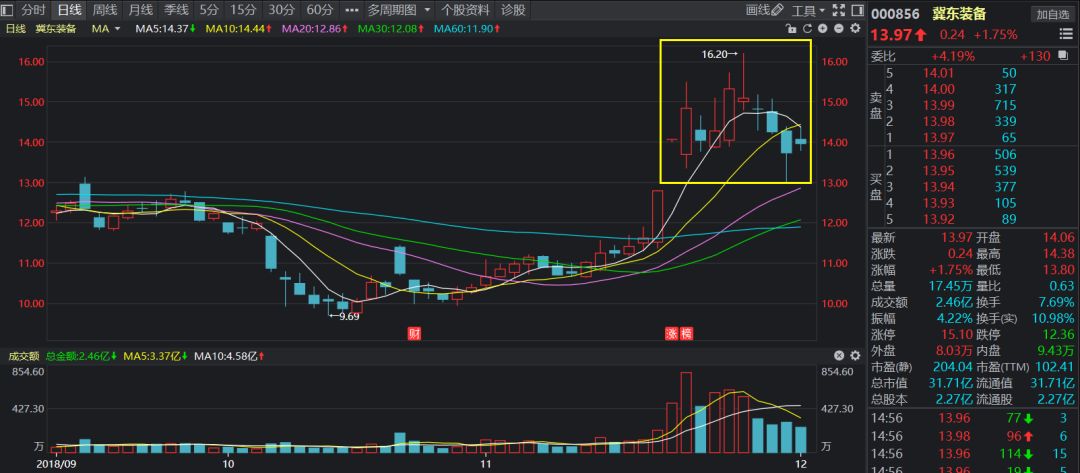Viewport: 1080px width, 473px height.
Task: Toggle fullscreen chart expand icon
Action: coord(839,10)
